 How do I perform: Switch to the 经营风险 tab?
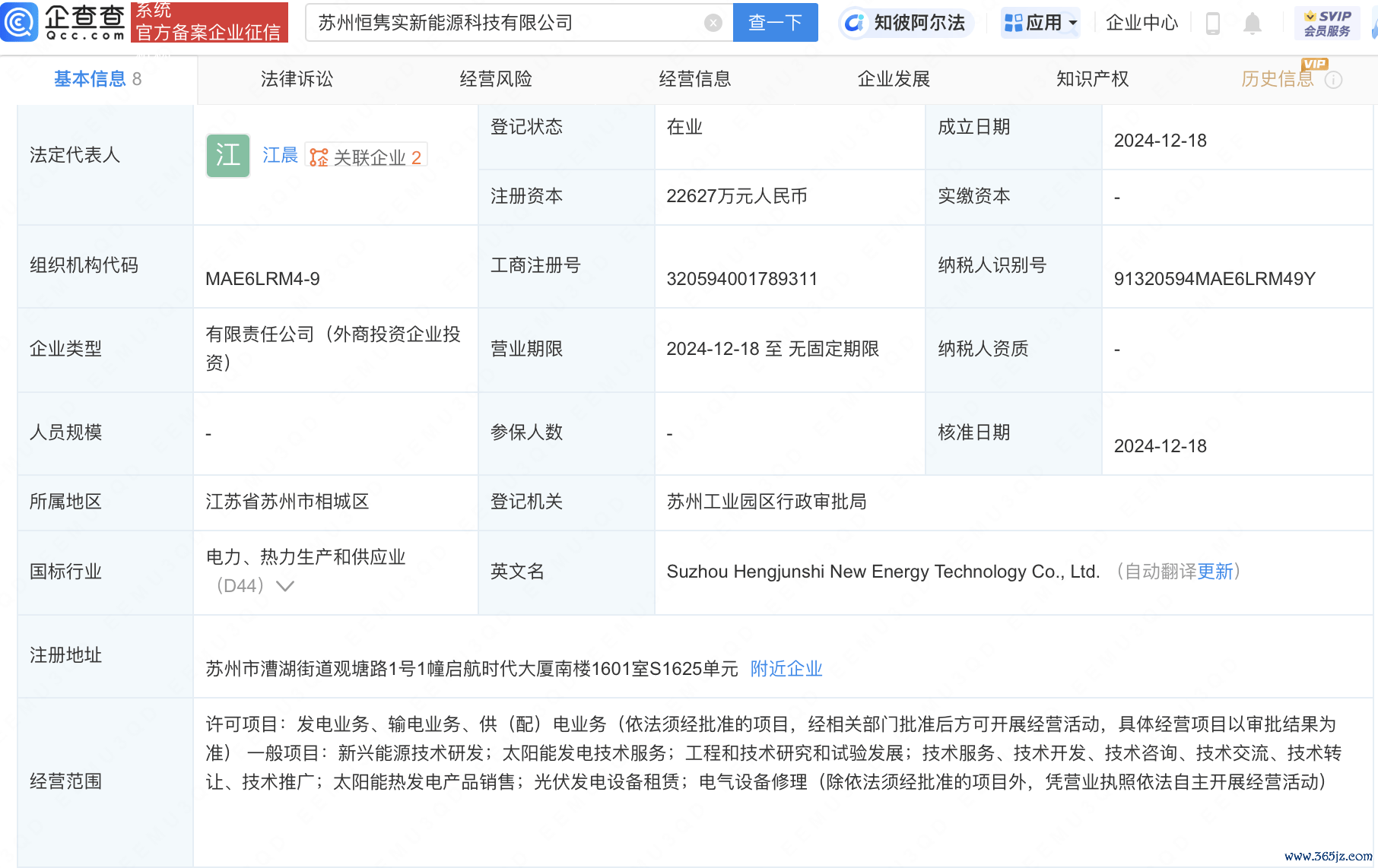click(496, 79)
